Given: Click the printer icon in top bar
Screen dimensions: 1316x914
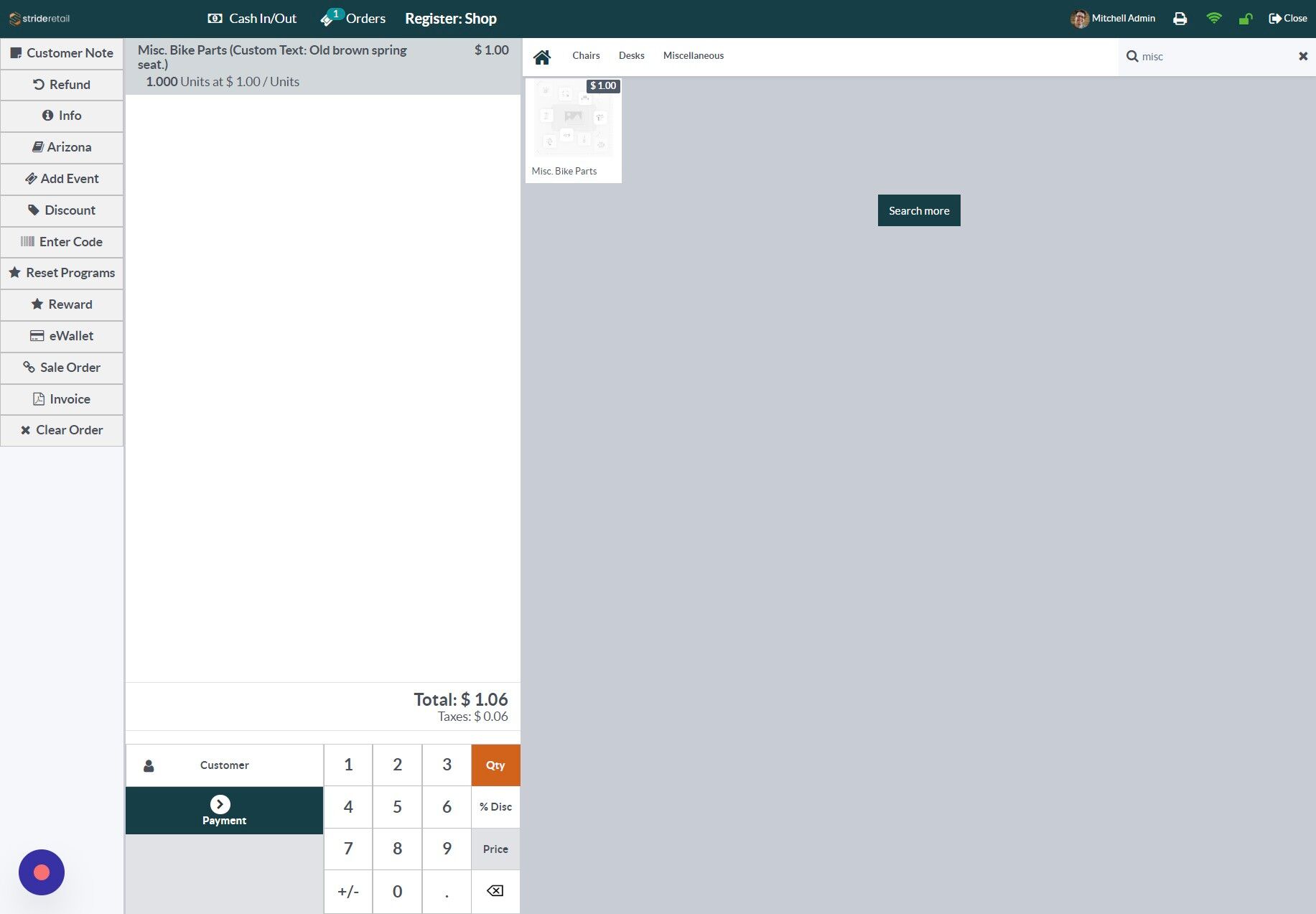Looking at the screenshot, I should (1180, 19).
